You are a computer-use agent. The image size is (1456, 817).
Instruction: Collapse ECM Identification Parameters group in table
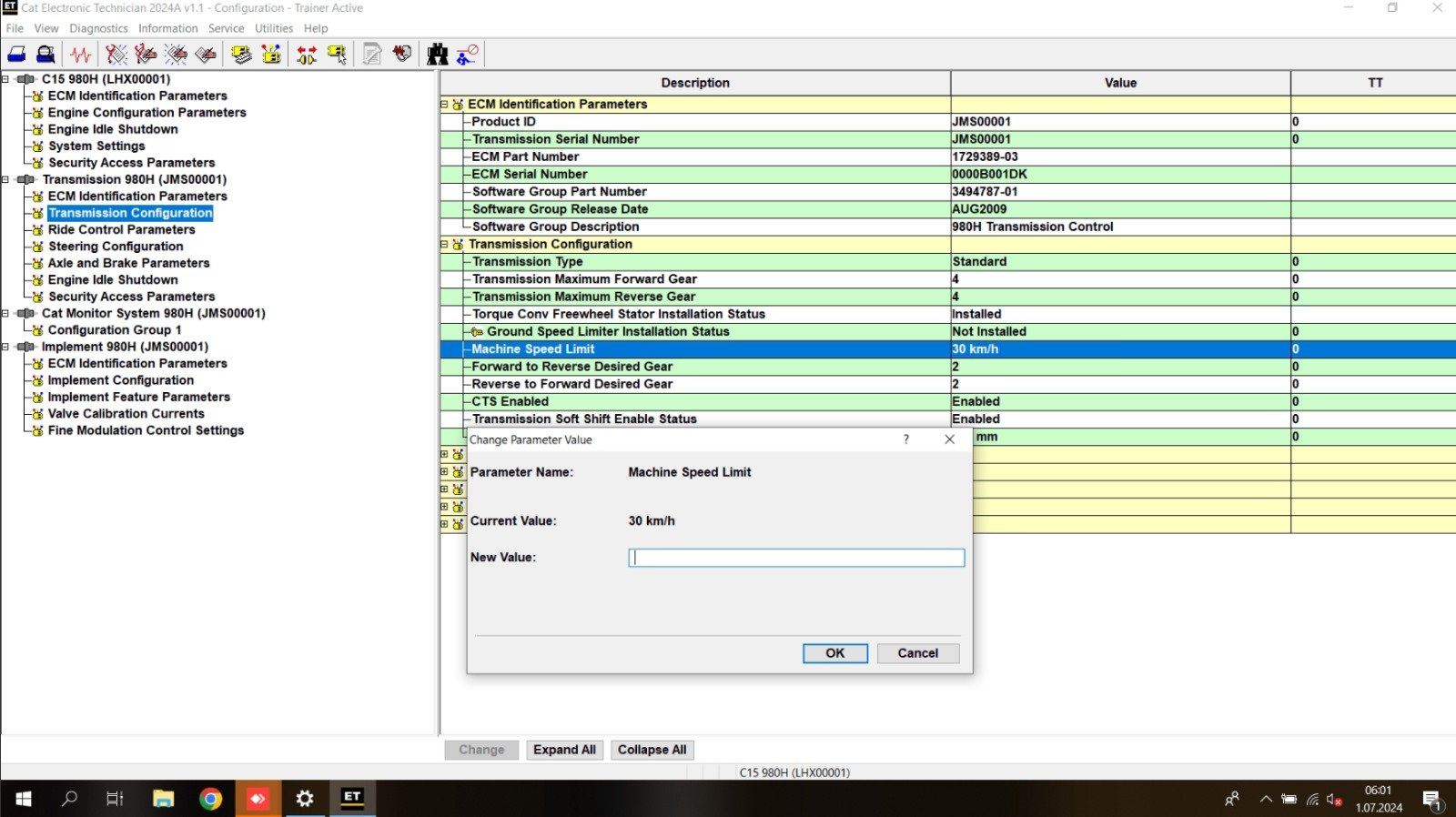444,105
